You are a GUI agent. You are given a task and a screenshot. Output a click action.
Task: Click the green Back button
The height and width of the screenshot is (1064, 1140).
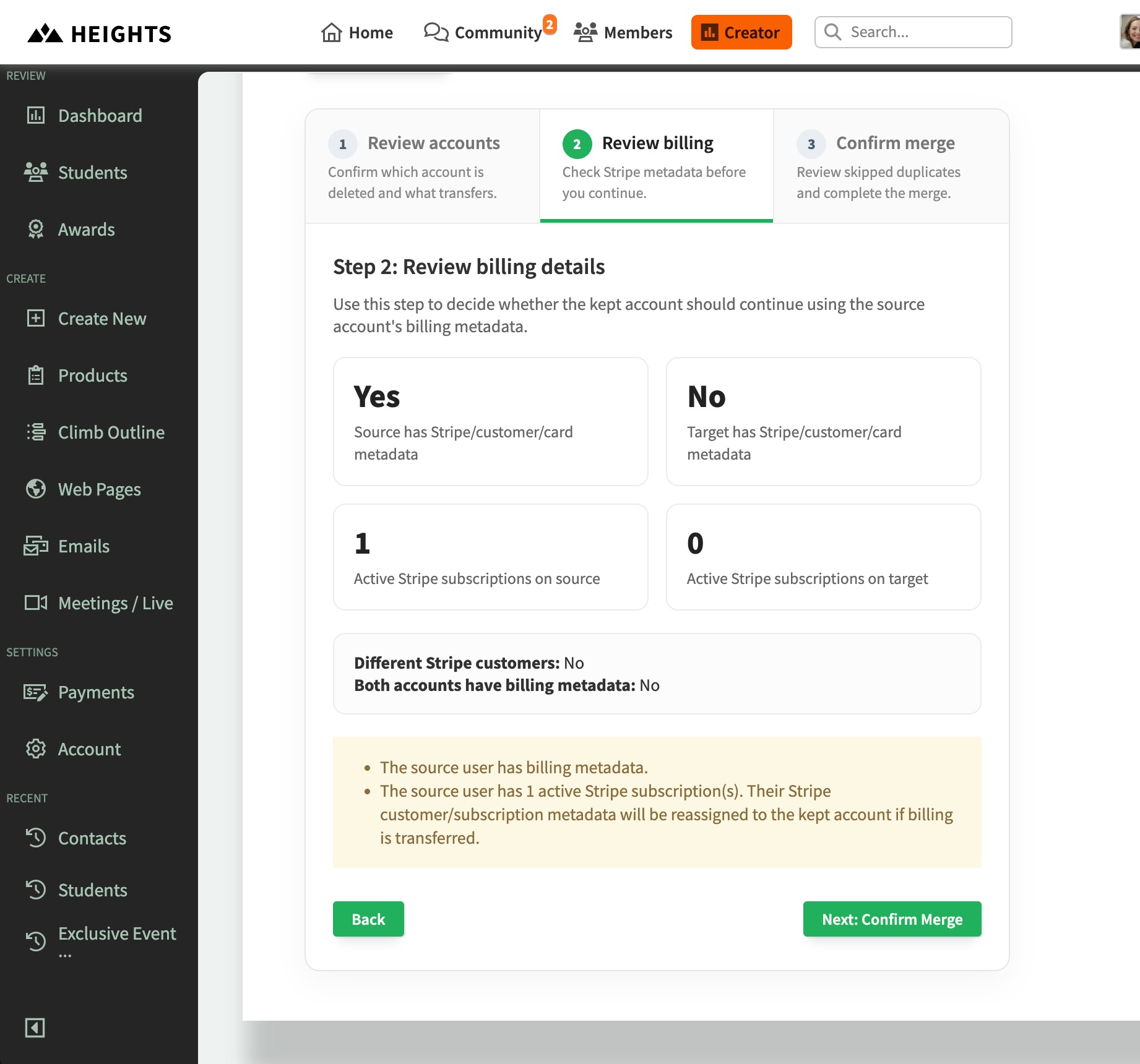click(x=368, y=919)
